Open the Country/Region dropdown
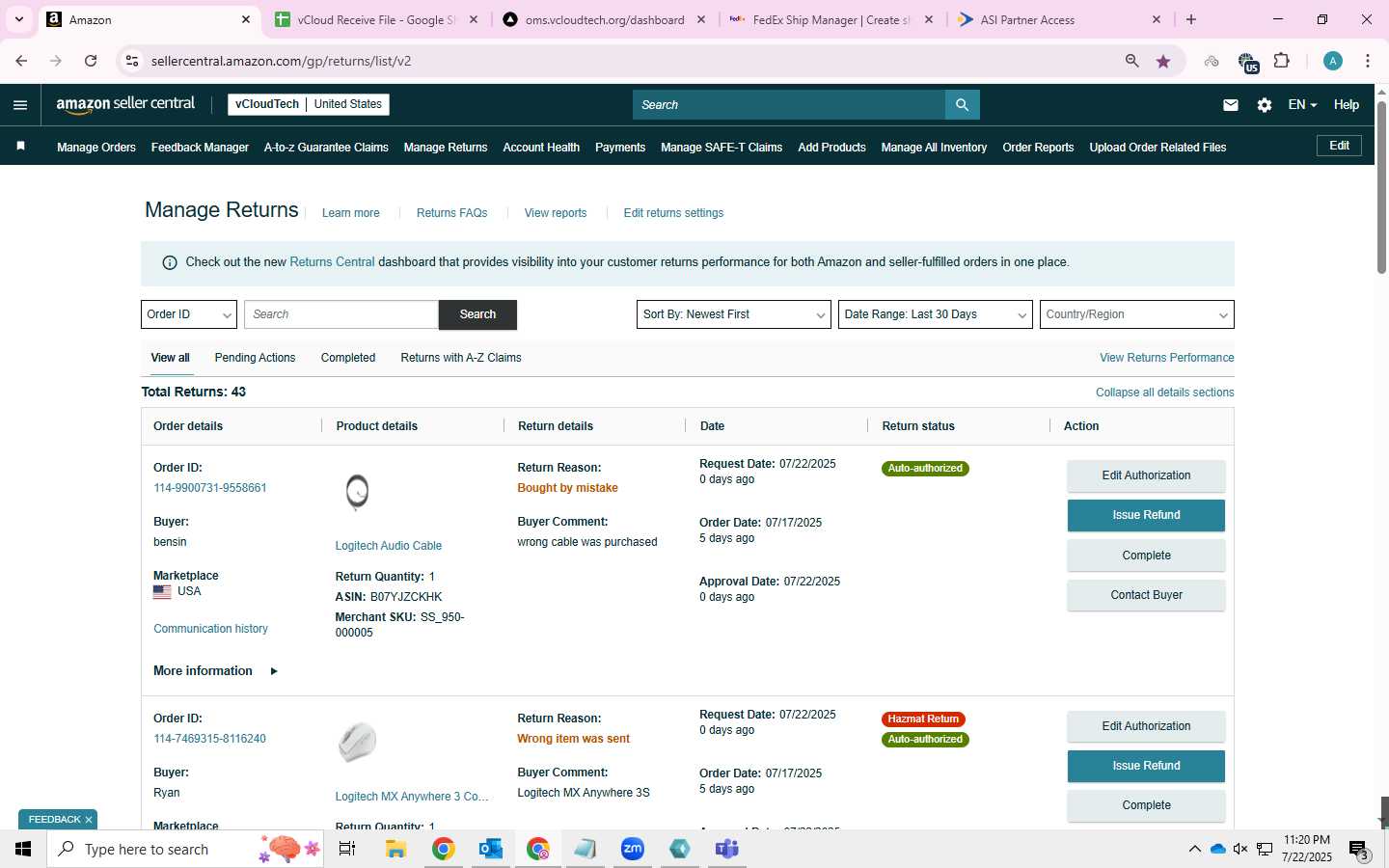This screenshot has height=868, width=1389. (1136, 314)
